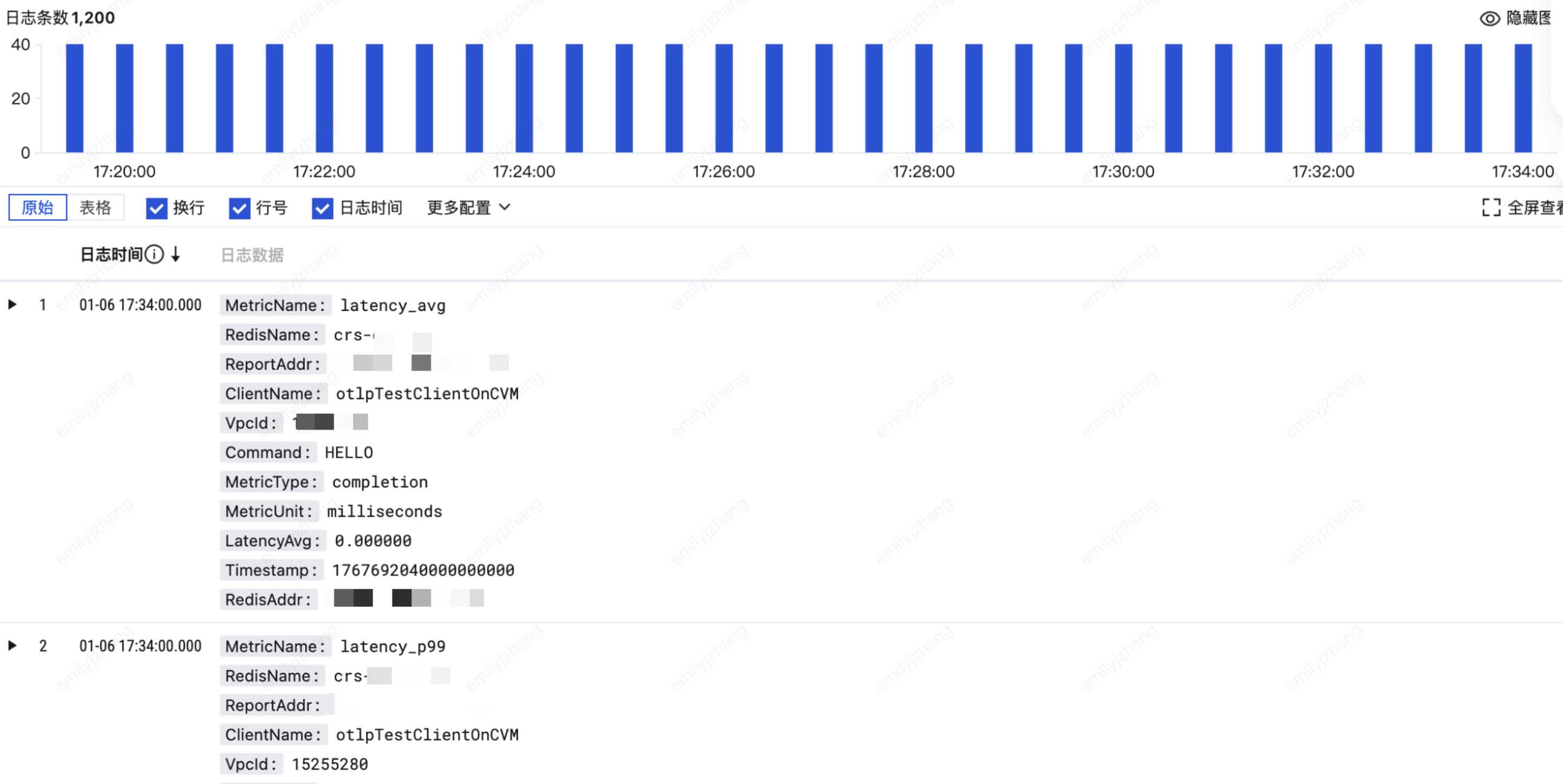The height and width of the screenshot is (784, 1563).
Task: Click the latency_p99 value in row 2
Action: point(393,646)
